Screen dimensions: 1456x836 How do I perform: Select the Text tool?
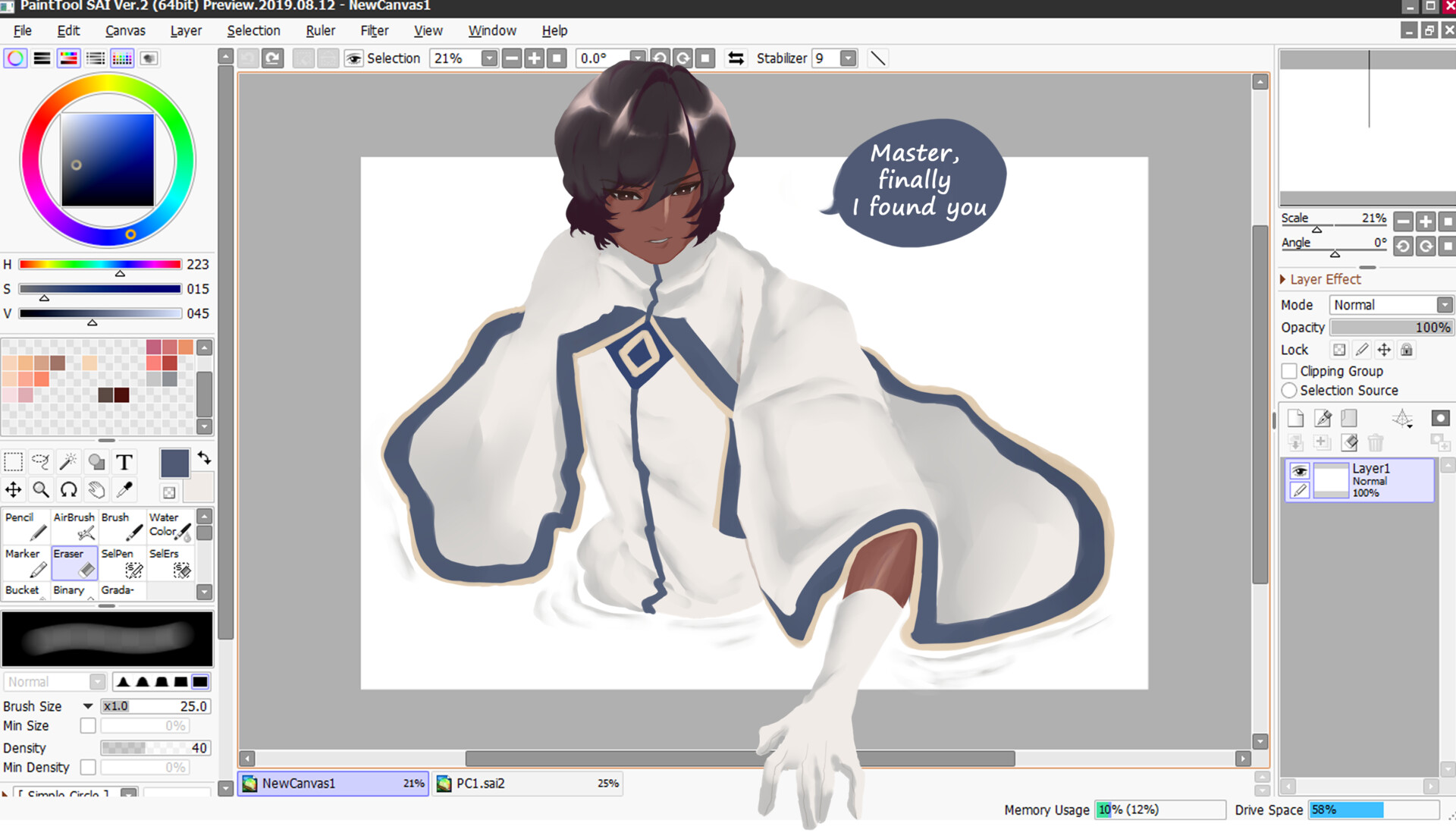124,461
